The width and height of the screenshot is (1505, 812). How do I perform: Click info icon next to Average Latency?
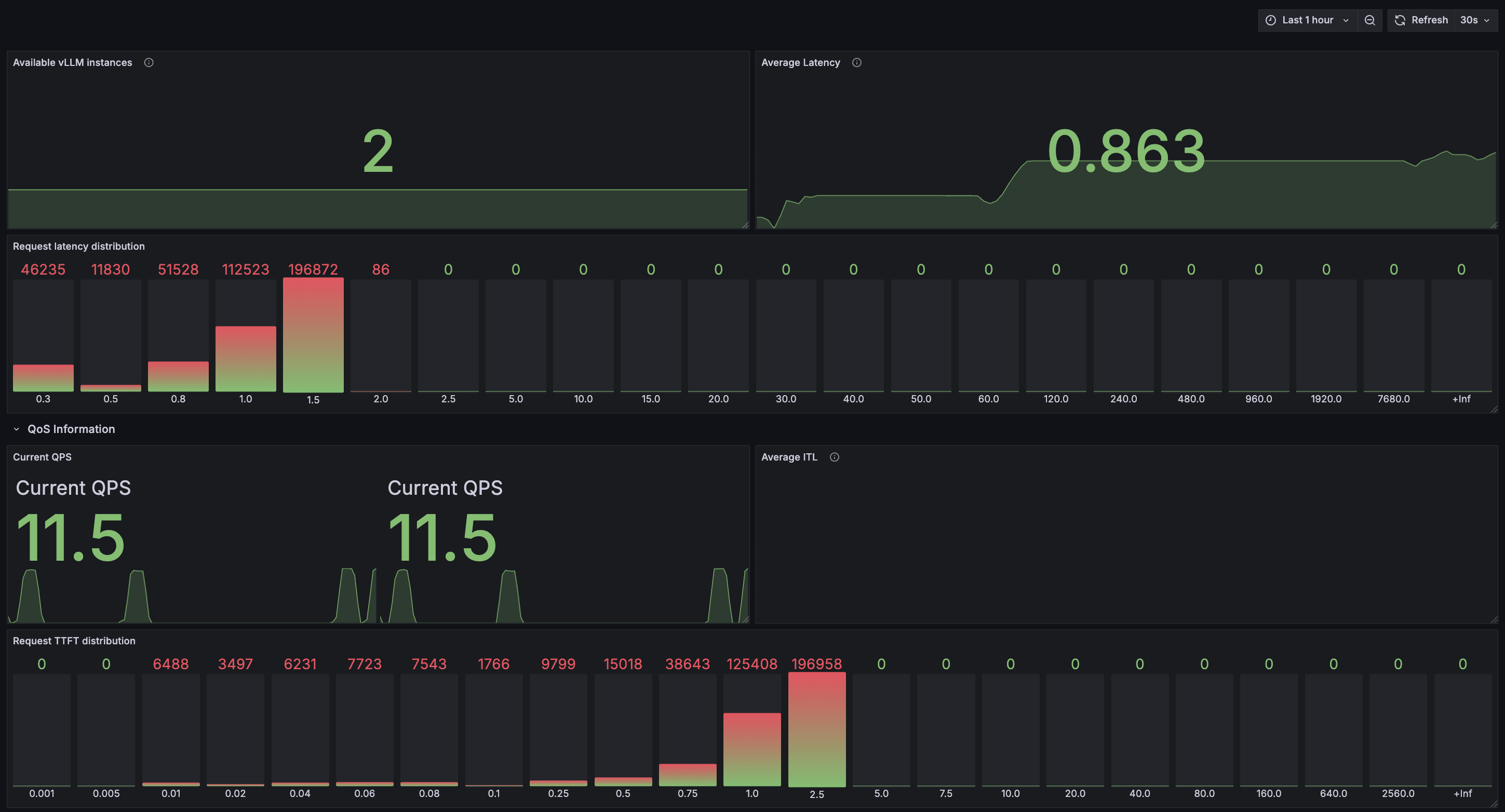(x=856, y=62)
